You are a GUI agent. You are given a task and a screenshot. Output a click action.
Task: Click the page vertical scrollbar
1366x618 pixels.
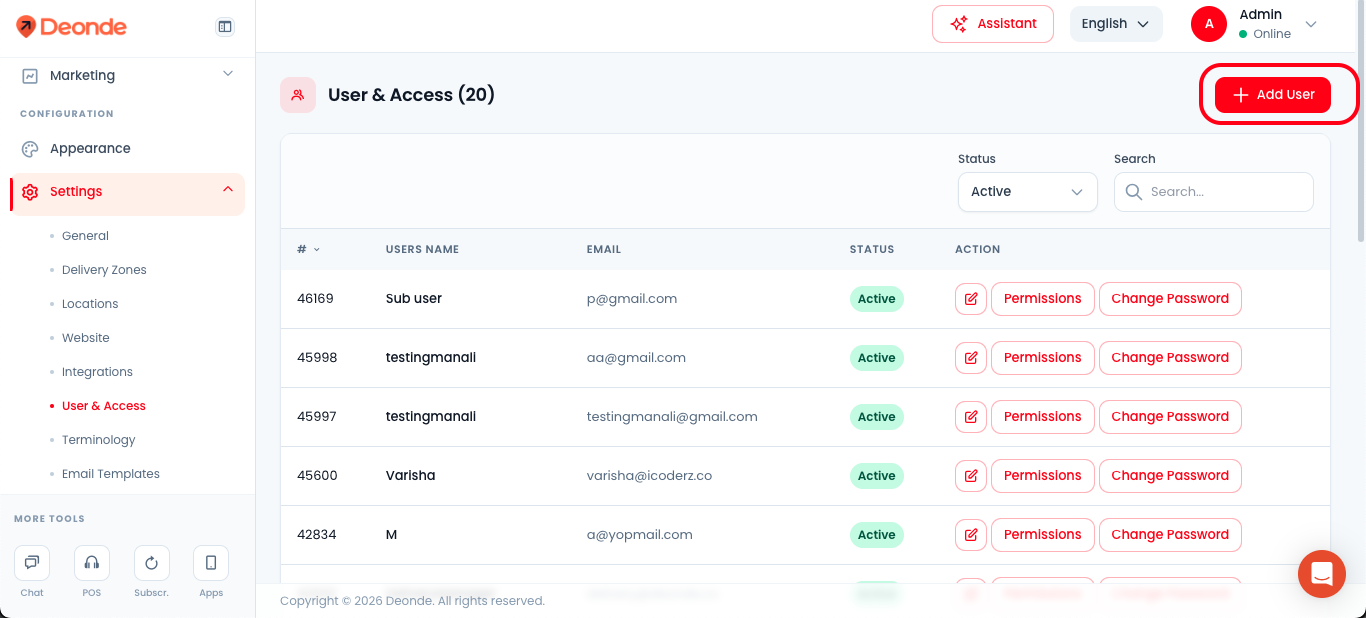tap(1361, 120)
